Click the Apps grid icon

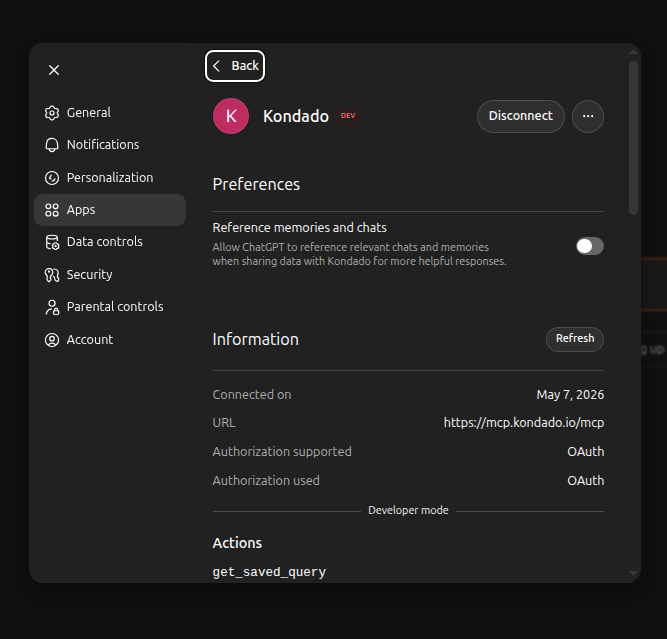coord(52,210)
